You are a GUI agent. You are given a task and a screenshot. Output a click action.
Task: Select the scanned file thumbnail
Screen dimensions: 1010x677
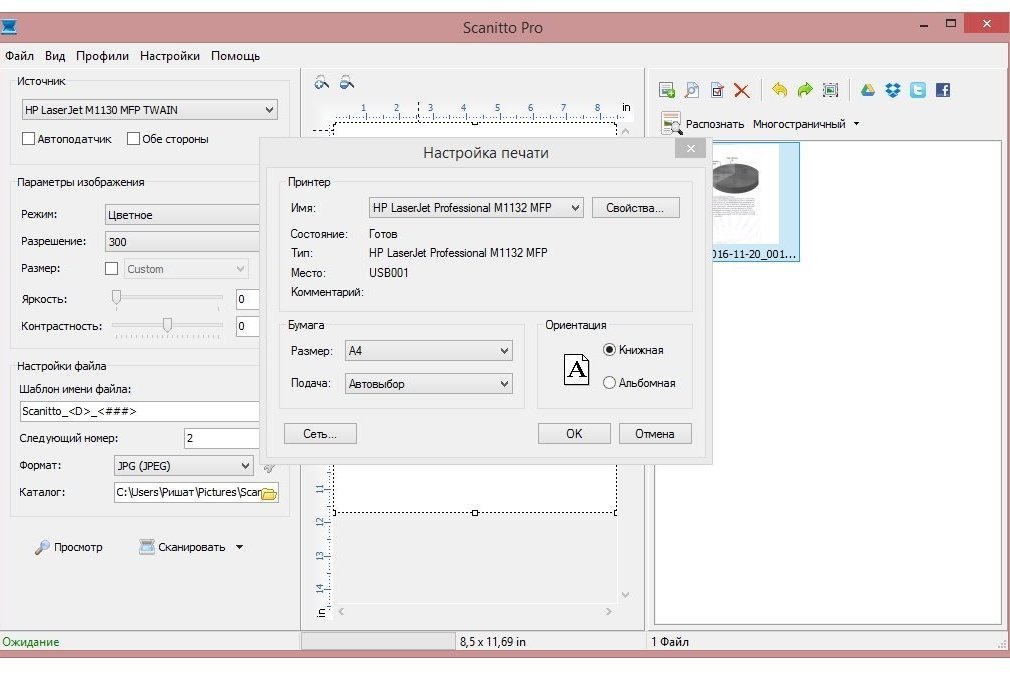755,202
